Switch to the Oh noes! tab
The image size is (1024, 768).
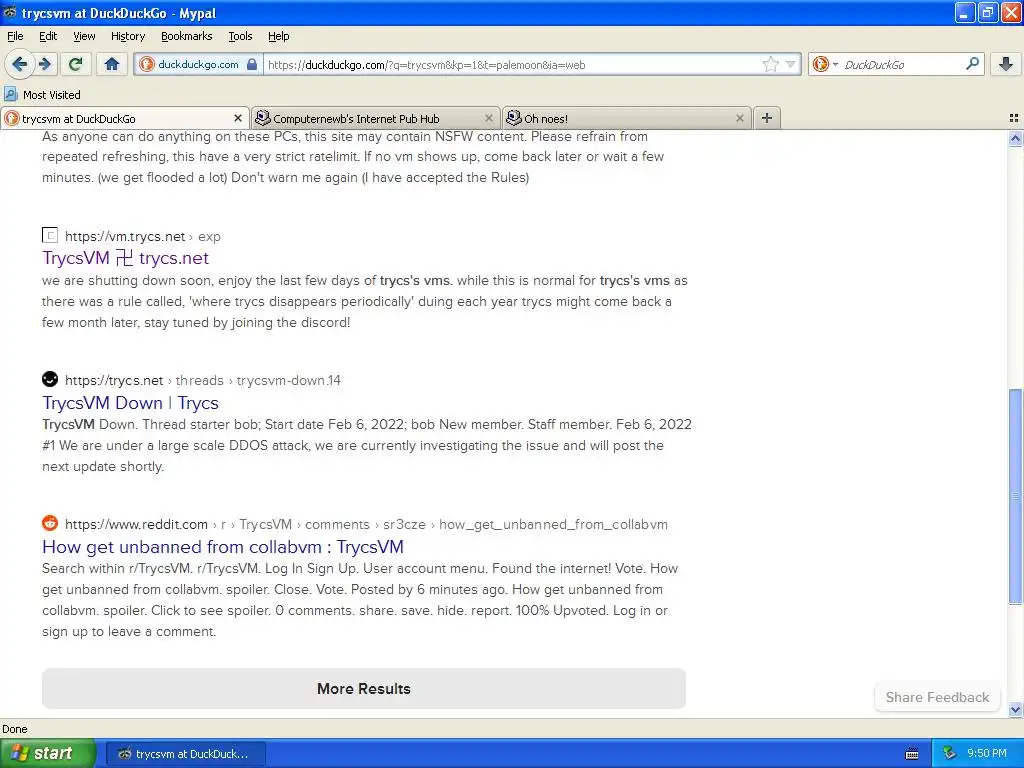[x=627, y=118]
